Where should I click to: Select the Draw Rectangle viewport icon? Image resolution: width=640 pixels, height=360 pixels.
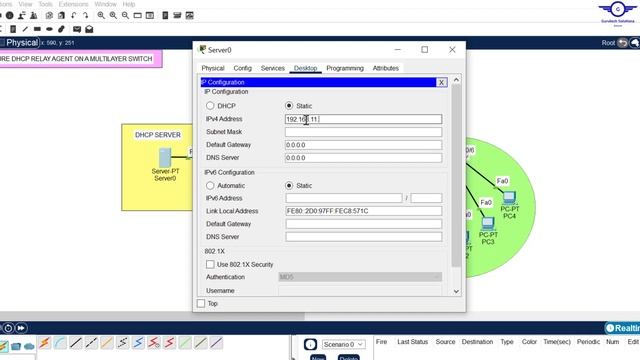(138, 16)
